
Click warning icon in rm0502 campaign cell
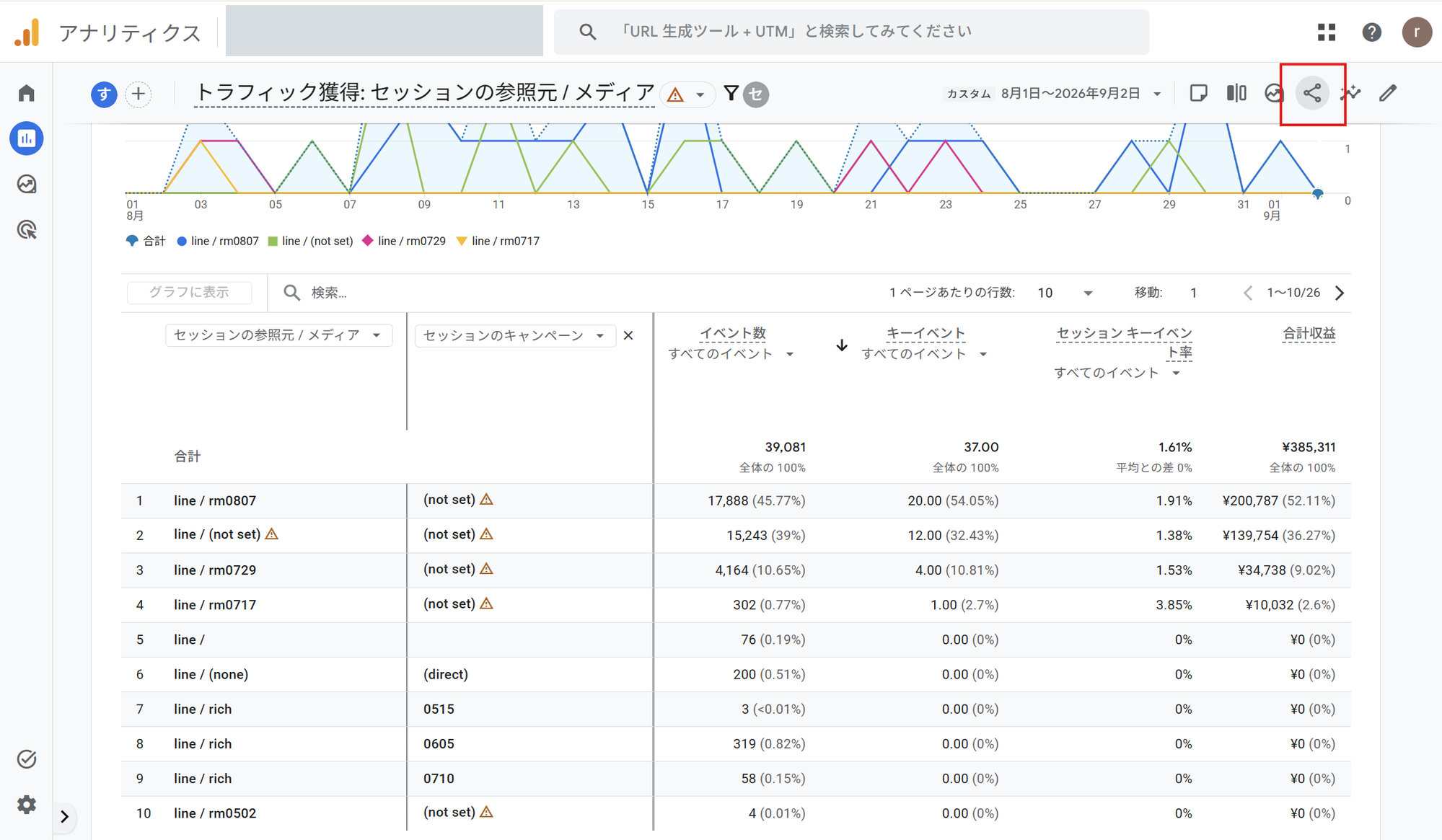(x=487, y=812)
